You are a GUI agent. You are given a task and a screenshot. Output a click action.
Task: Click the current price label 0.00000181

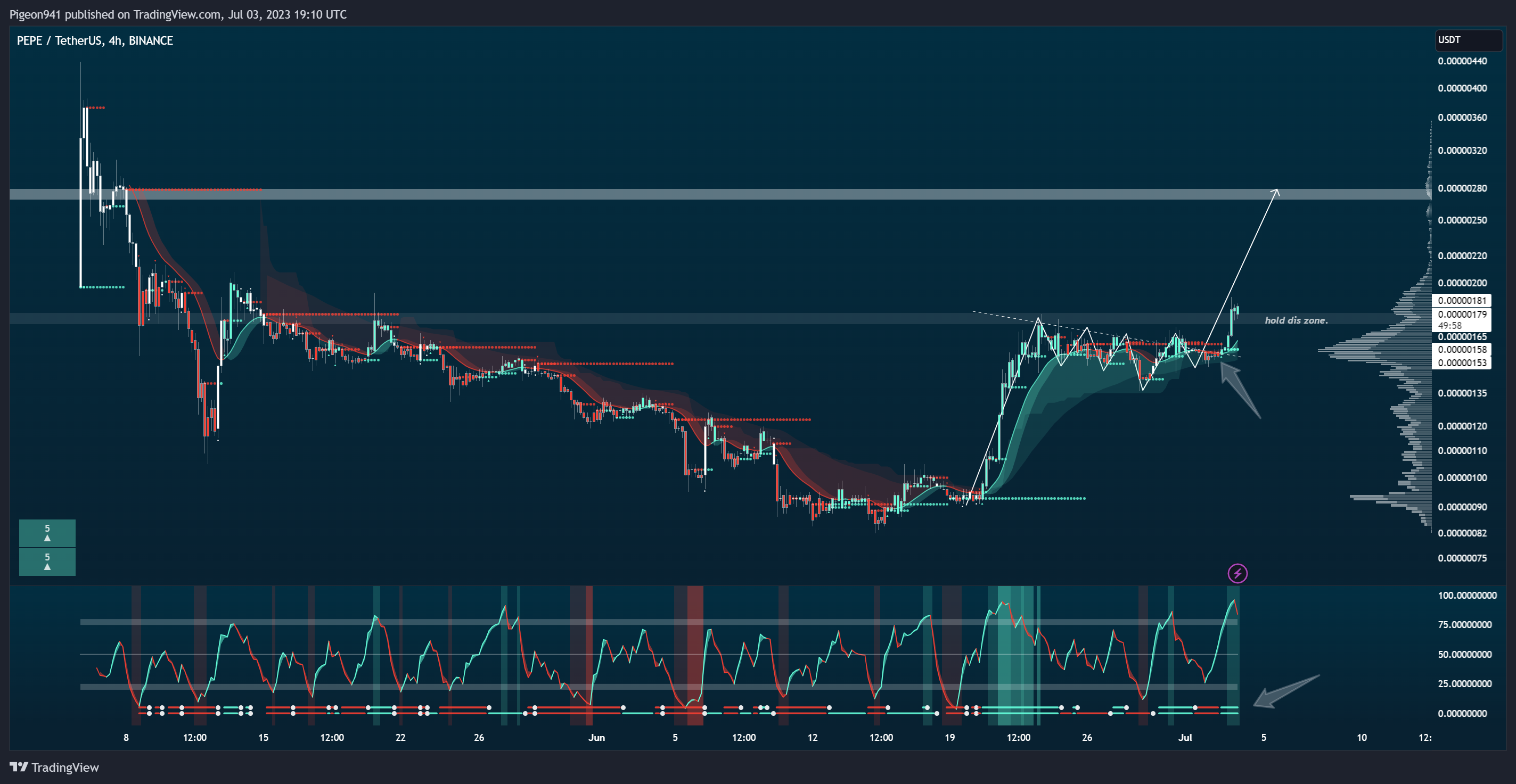1461,300
